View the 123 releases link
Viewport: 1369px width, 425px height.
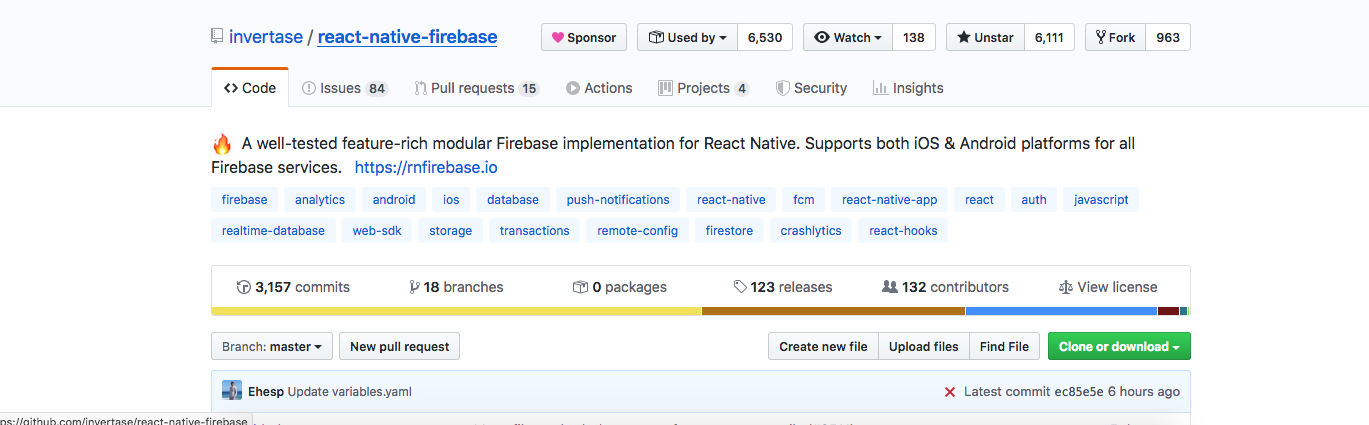(782, 287)
